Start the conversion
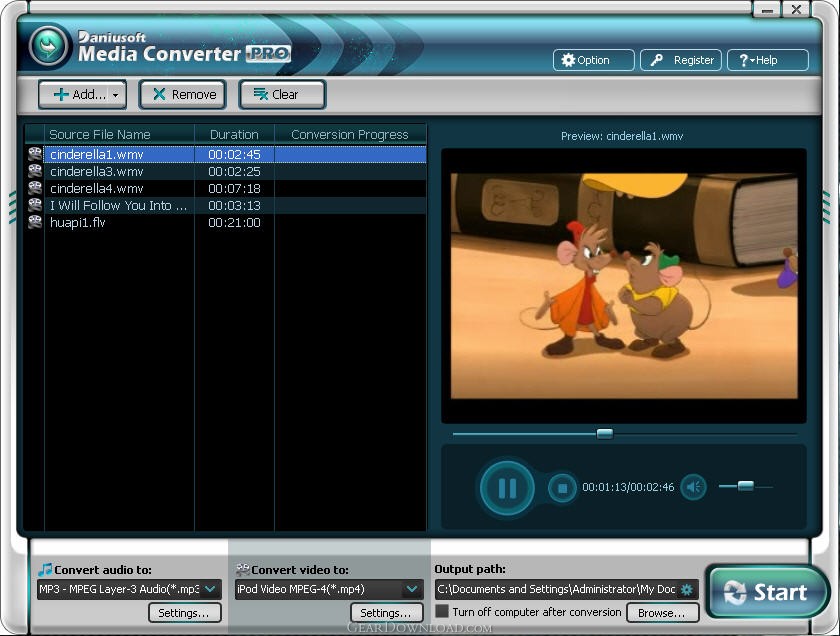Viewport: 840px width, 636px height. (767, 592)
